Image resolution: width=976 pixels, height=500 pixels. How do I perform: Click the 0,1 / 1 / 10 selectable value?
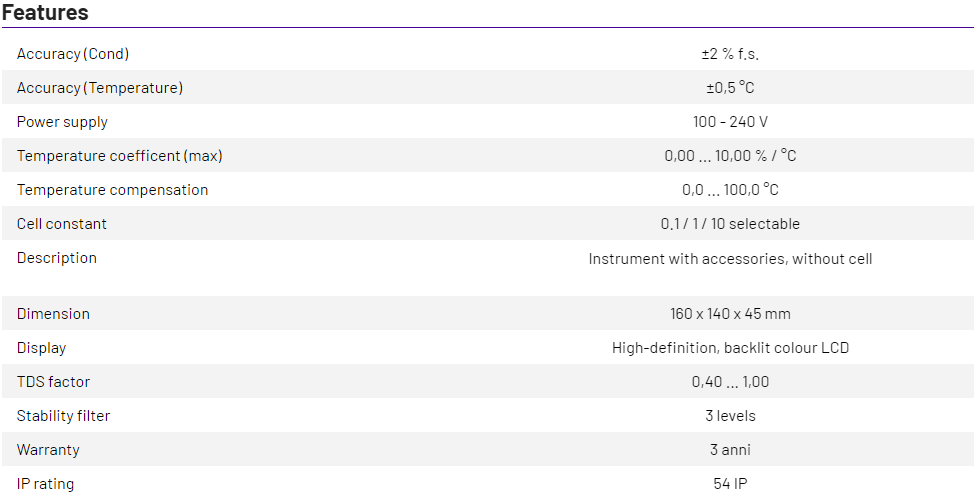tap(730, 224)
